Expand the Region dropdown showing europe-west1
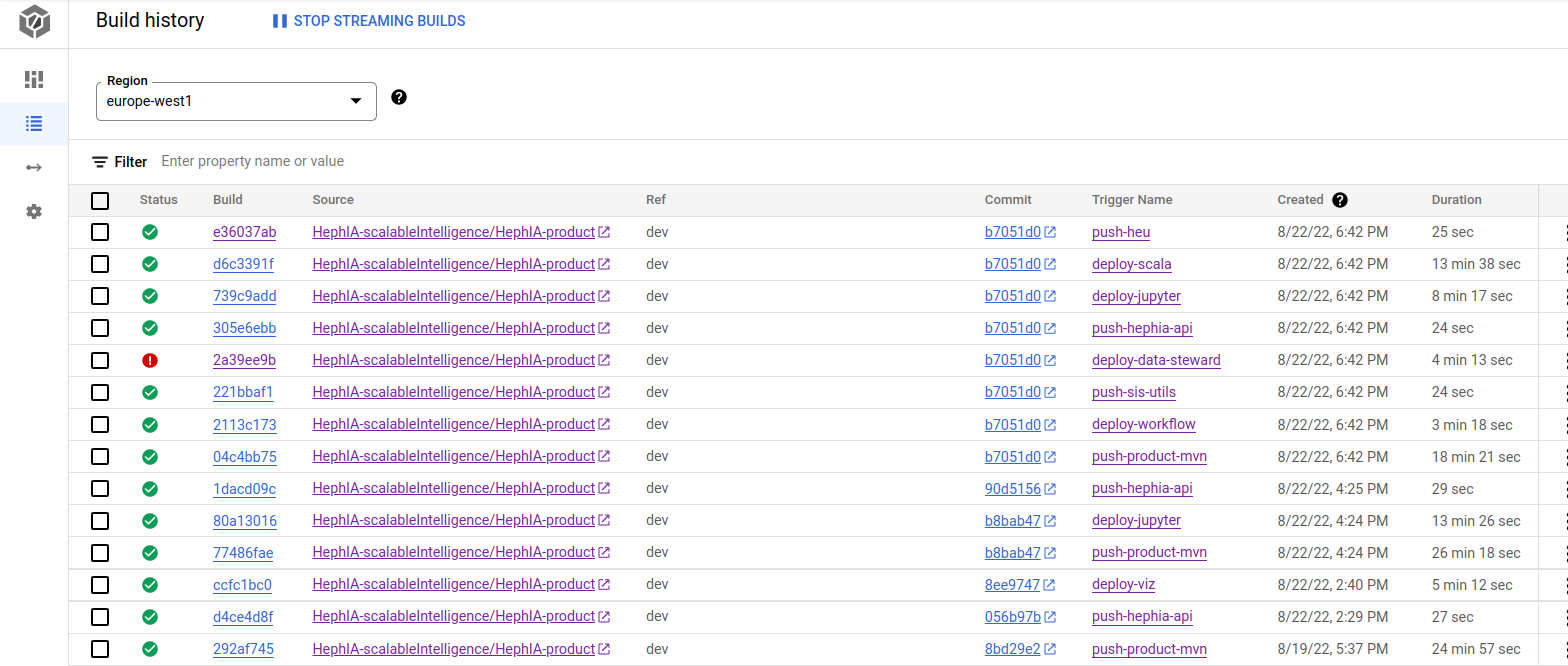 point(236,101)
